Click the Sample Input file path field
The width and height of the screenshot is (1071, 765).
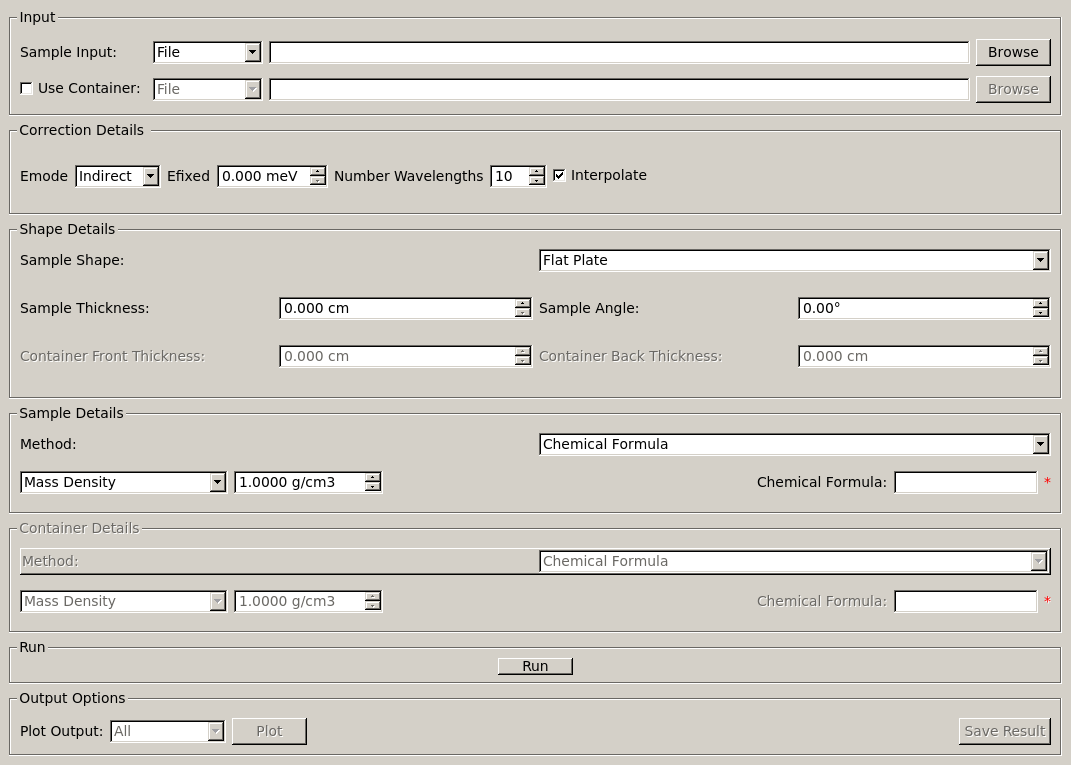point(618,52)
